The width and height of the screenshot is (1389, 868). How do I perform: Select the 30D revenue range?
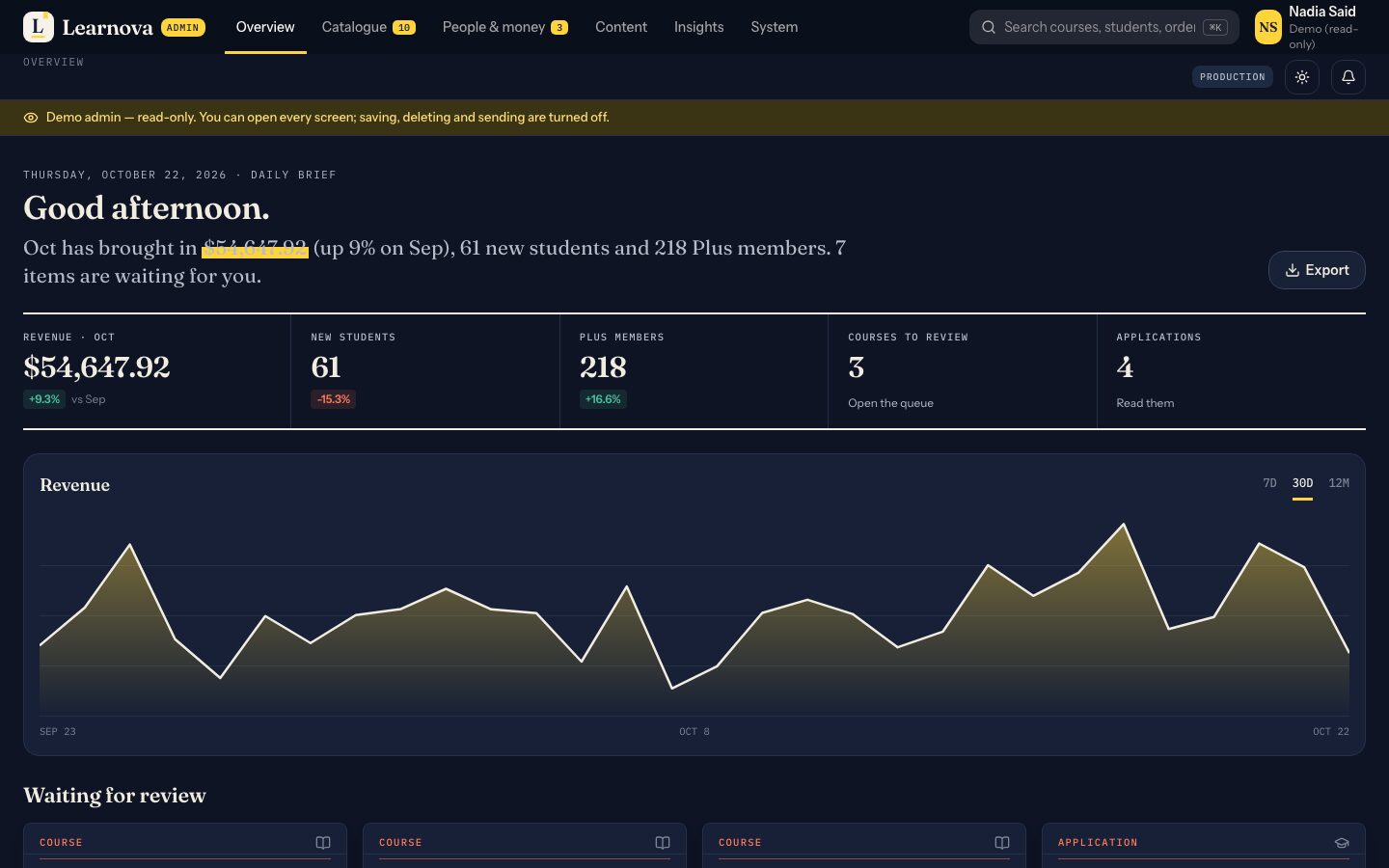1302,483
